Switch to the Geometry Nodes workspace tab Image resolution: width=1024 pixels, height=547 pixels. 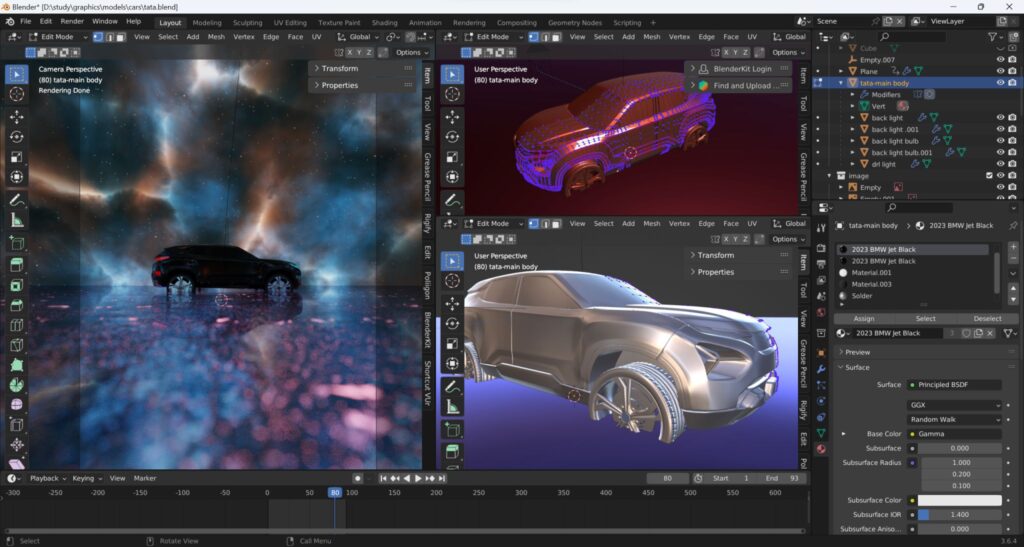[x=575, y=23]
